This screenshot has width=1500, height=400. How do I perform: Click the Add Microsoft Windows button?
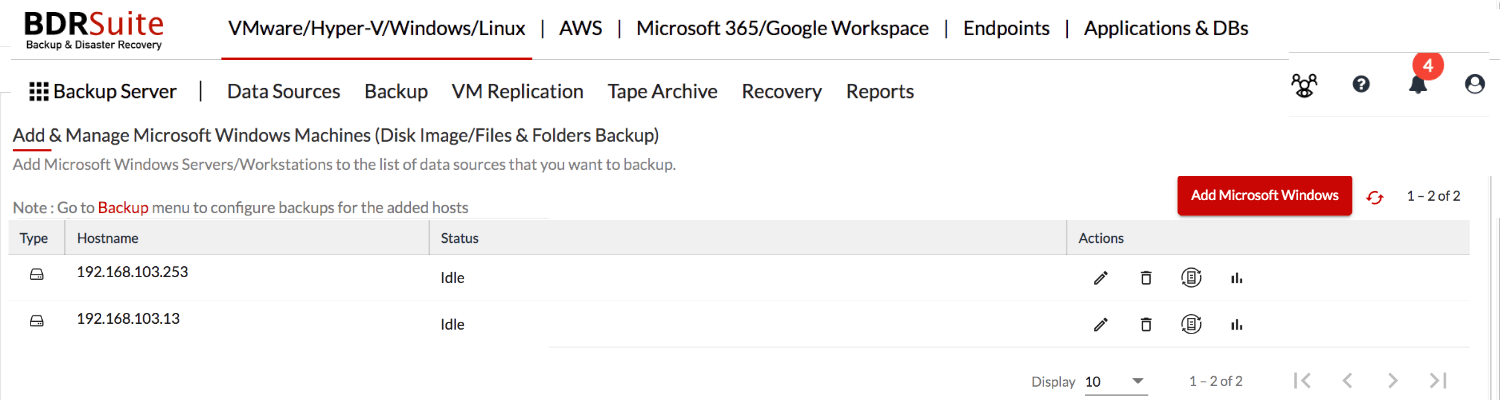1265,195
